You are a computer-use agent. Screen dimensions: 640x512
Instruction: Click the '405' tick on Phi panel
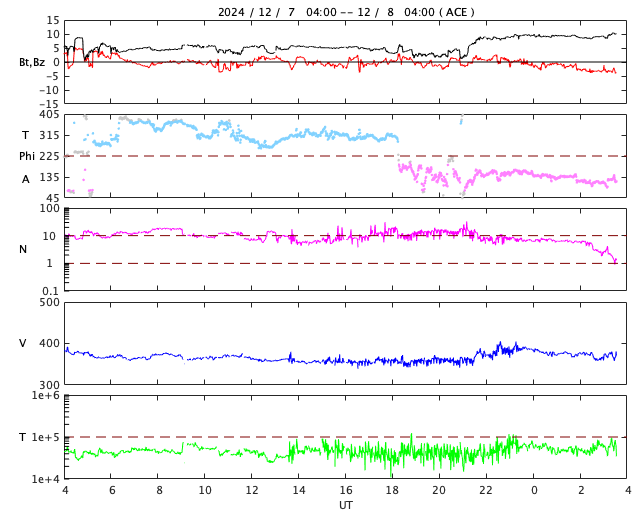click(x=49, y=114)
